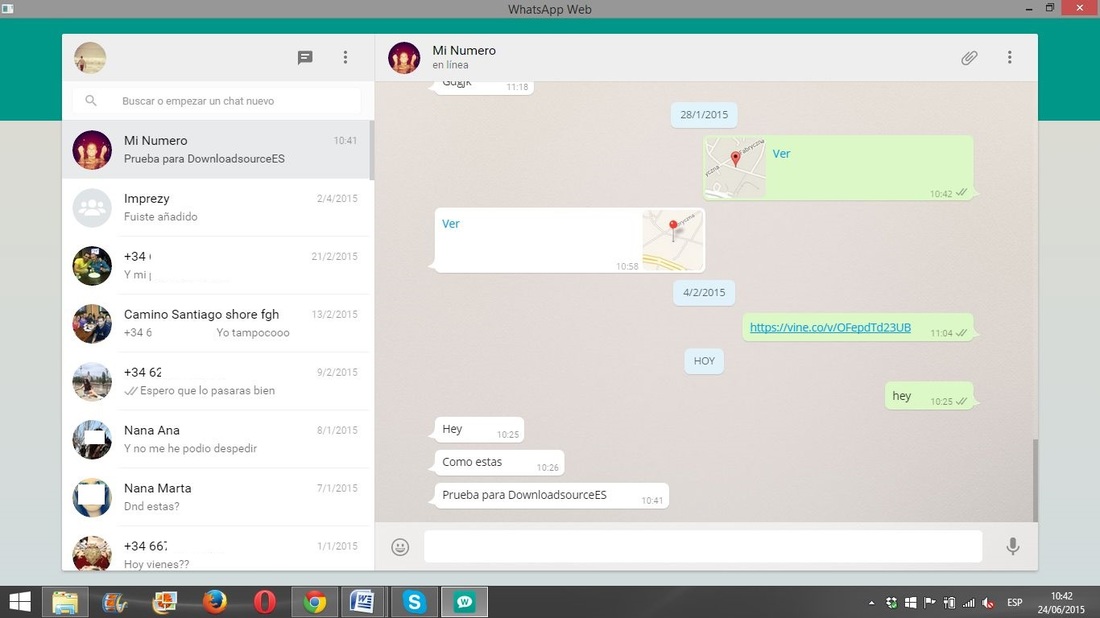Open the taskbar clock and date
This screenshot has height=618, width=1100.
click(x=1061, y=603)
